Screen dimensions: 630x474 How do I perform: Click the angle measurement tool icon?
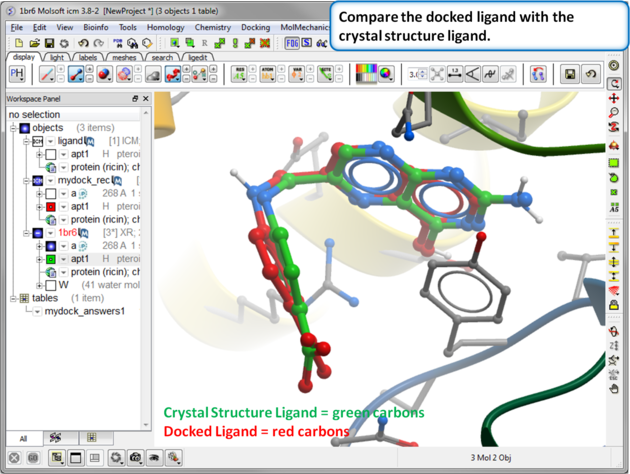point(473,75)
